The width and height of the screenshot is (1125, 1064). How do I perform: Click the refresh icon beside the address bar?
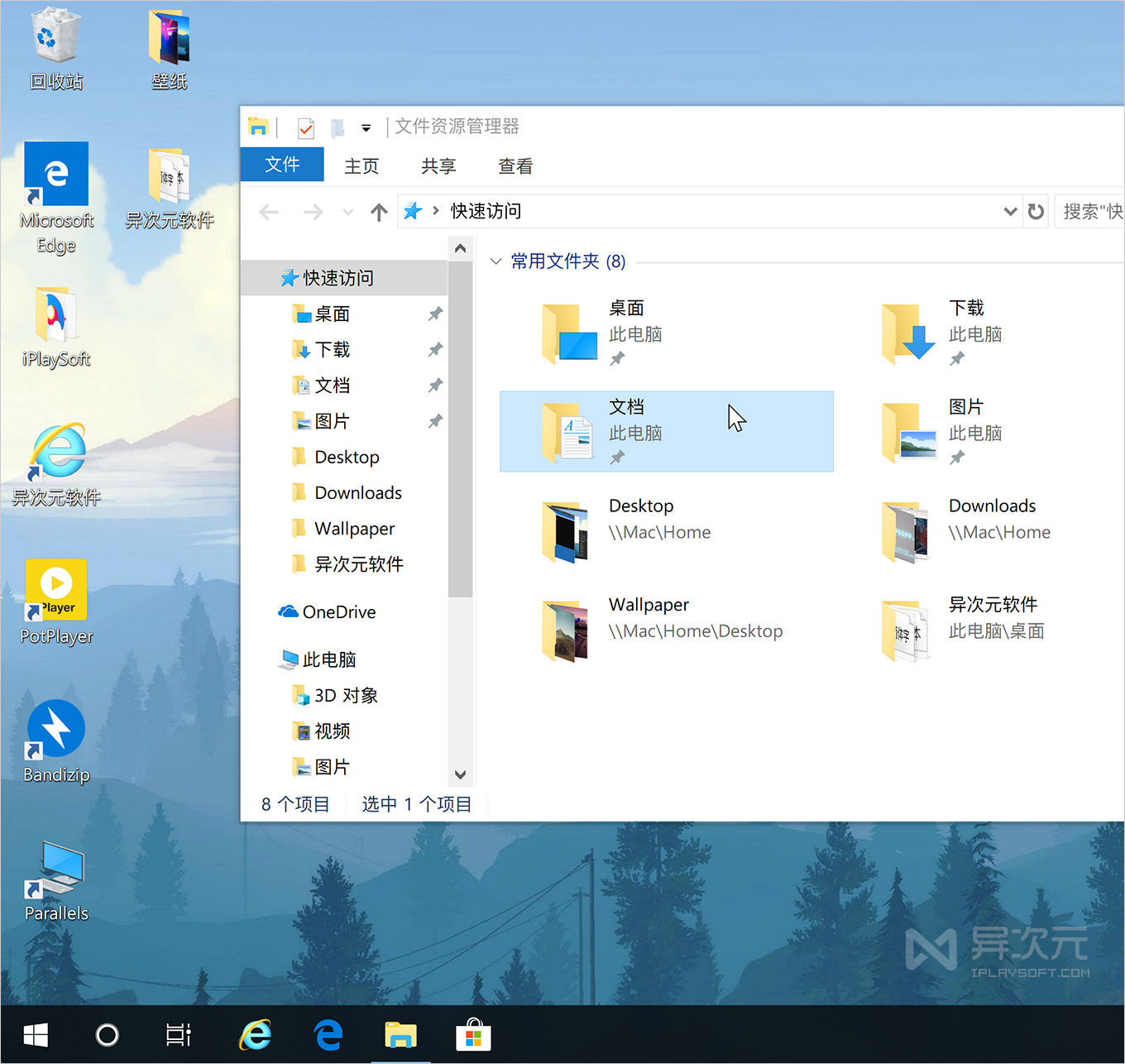(1036, 211)
